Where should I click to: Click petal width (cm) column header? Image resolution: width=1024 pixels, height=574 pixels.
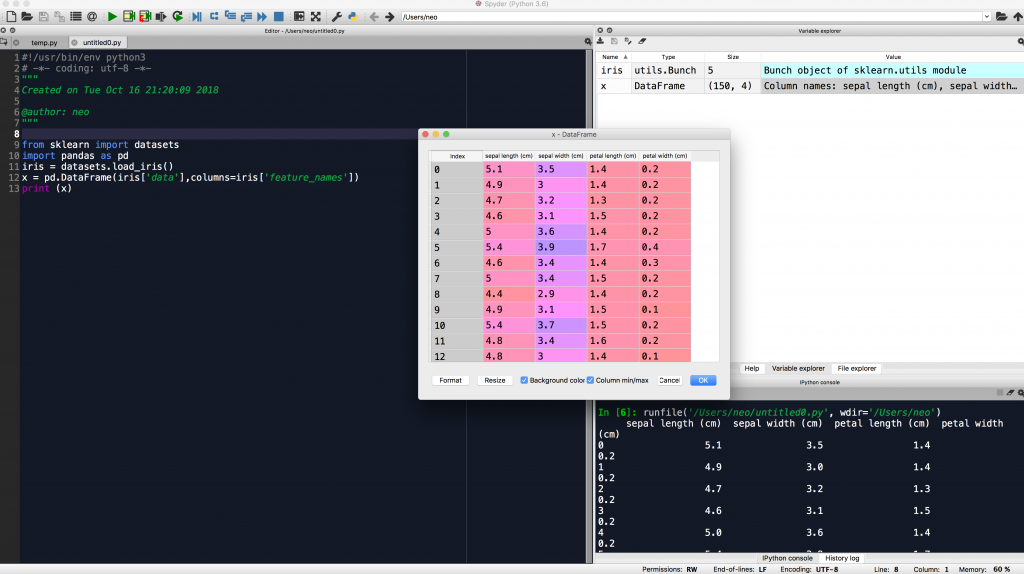[665, 156]
